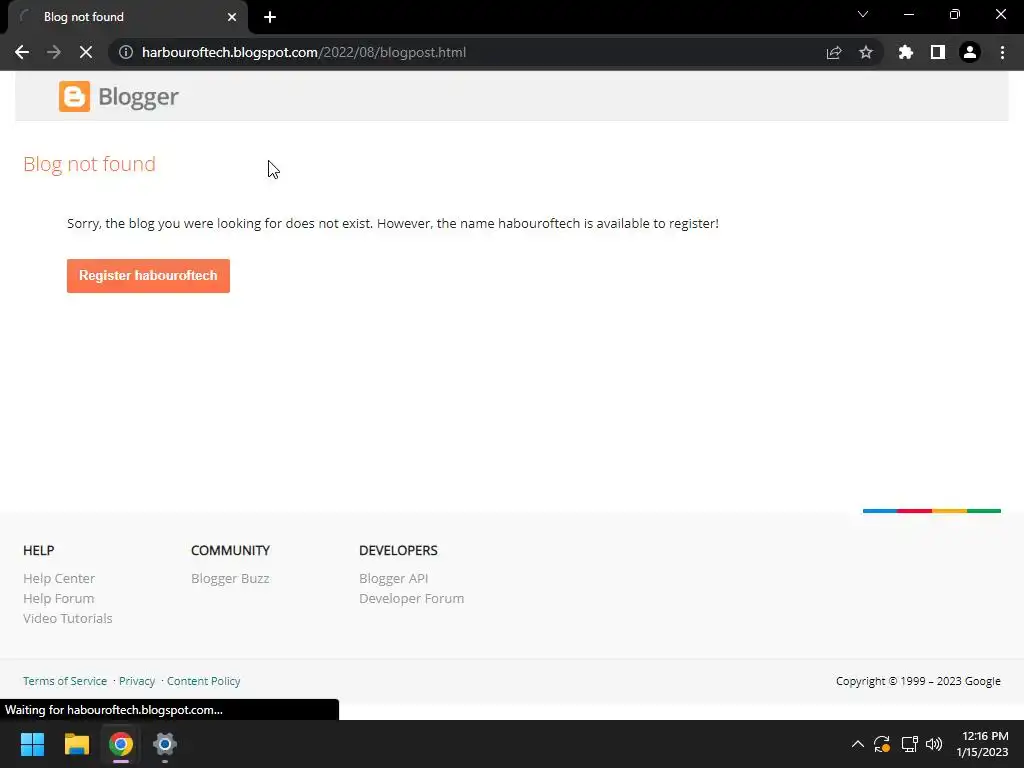The height and width of the screenshot is (768, 1024).
Task: Open the Chrome profile avatar
Action: point(970,52)
